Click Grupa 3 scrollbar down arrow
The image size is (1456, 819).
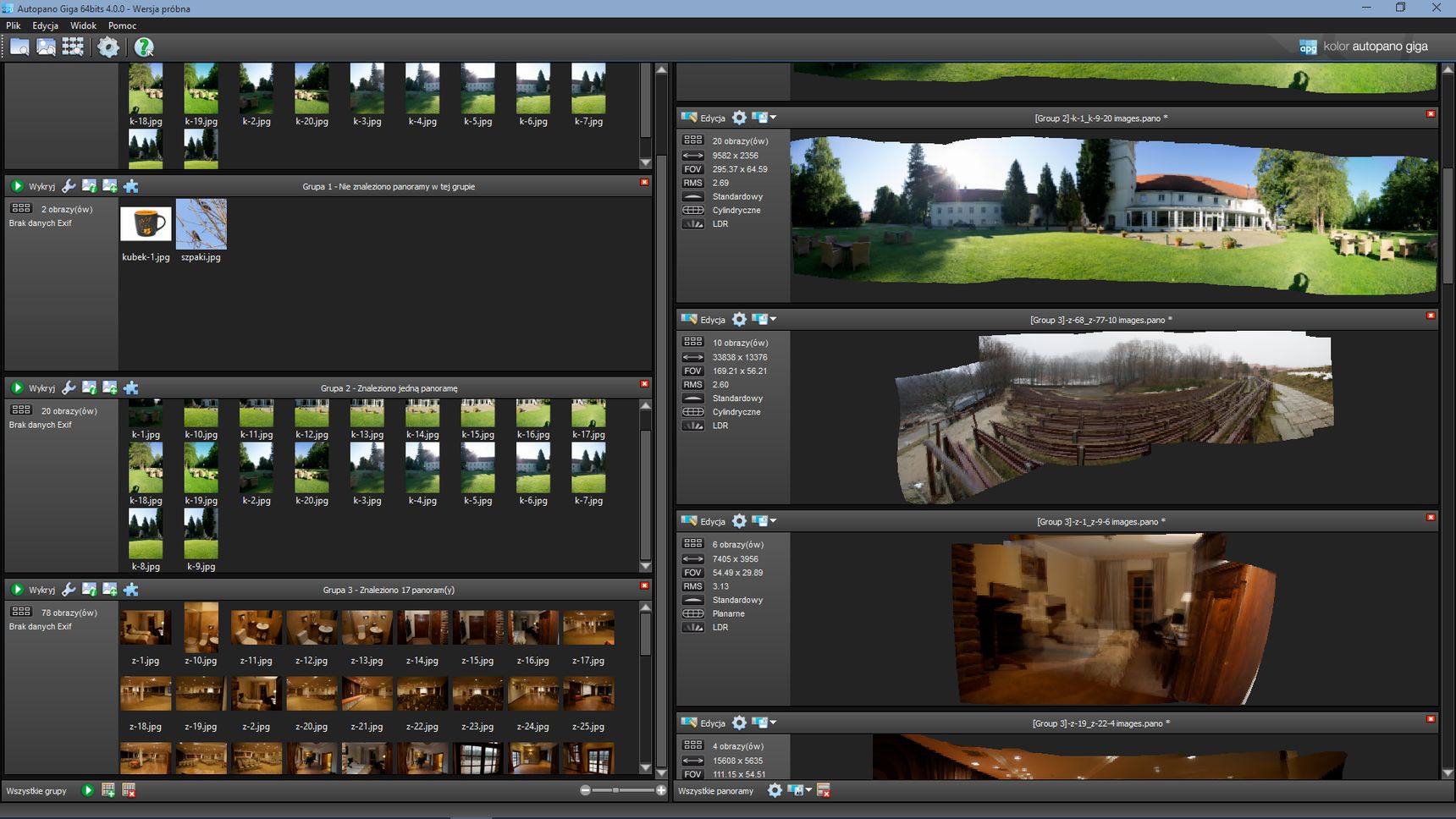[x=645, y=769]
